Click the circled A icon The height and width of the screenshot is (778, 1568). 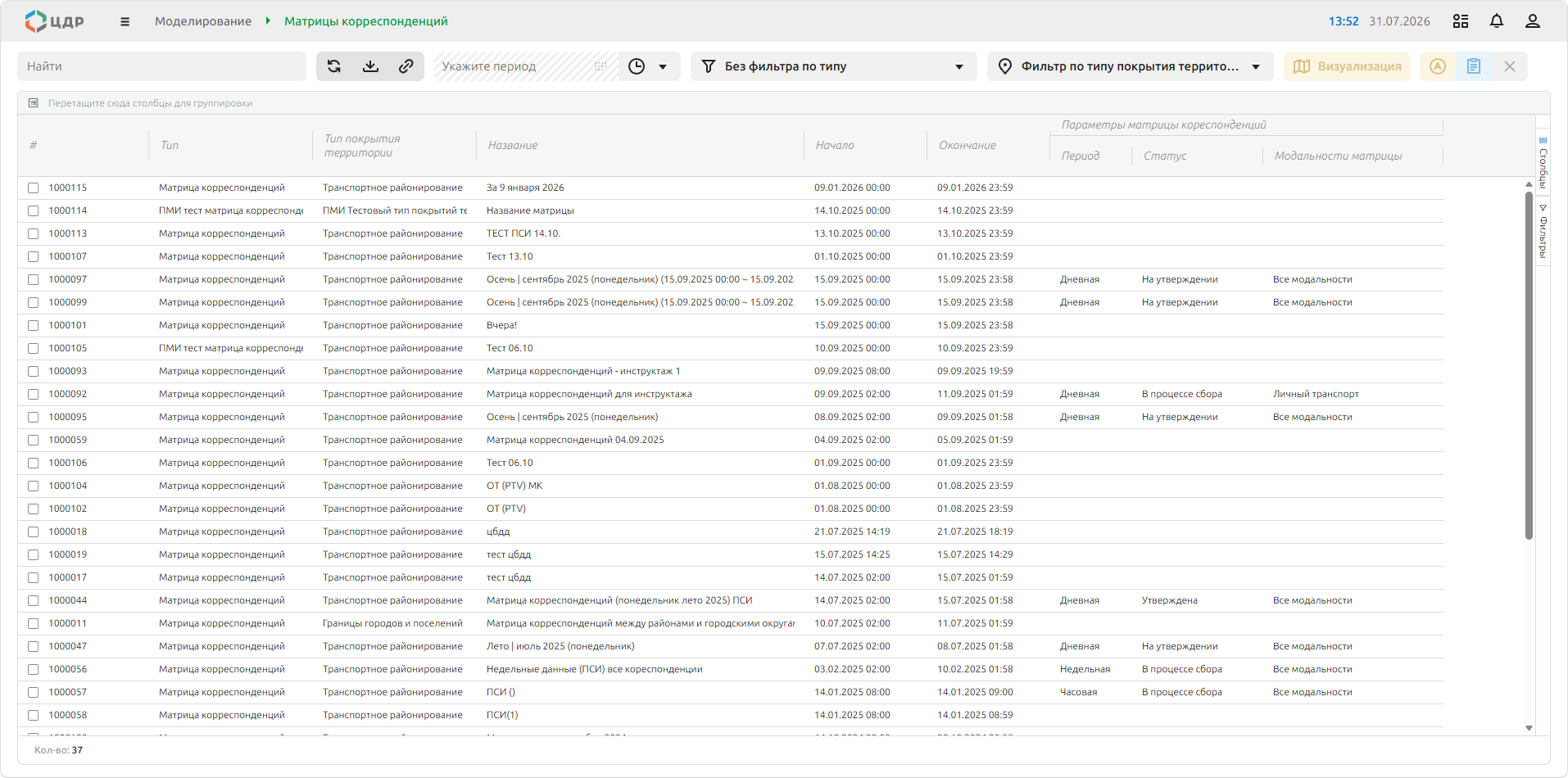pos(1438,66)
